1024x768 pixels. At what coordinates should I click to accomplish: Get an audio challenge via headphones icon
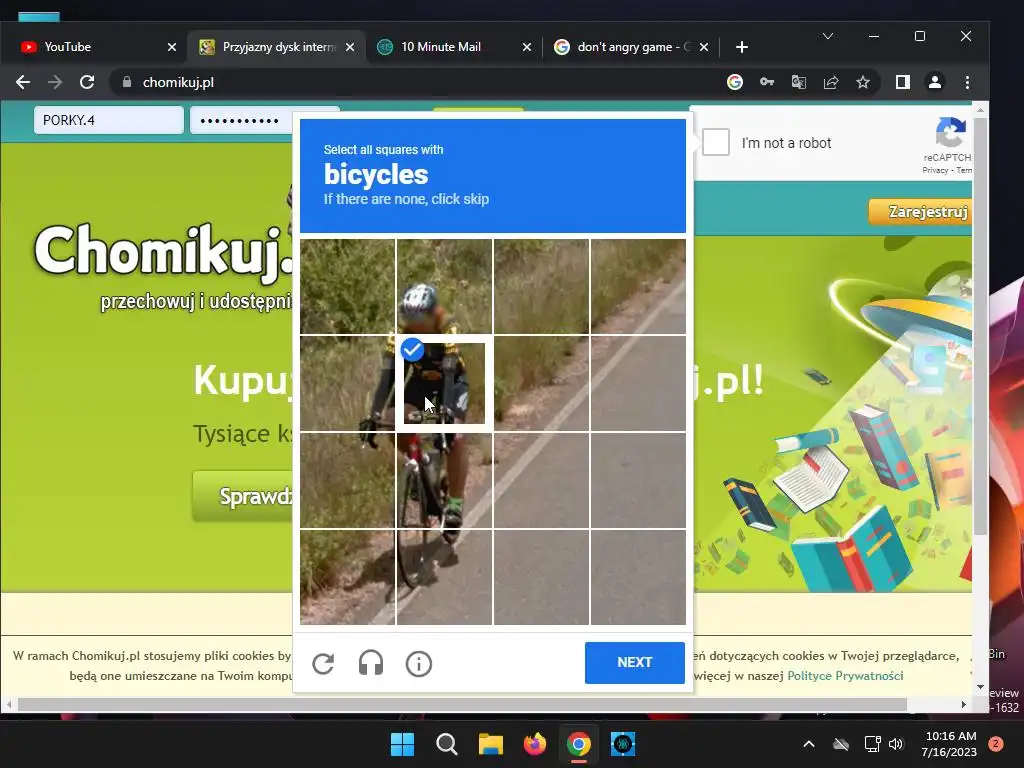pyautogui.click(x=371, y=664)
